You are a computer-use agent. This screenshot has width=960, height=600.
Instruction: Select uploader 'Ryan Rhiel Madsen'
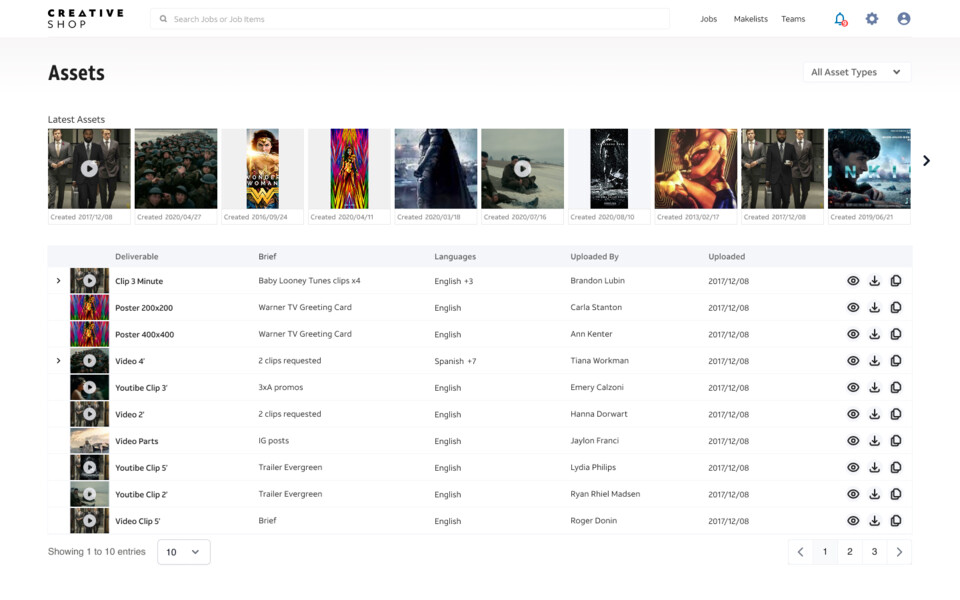point(605,494)
